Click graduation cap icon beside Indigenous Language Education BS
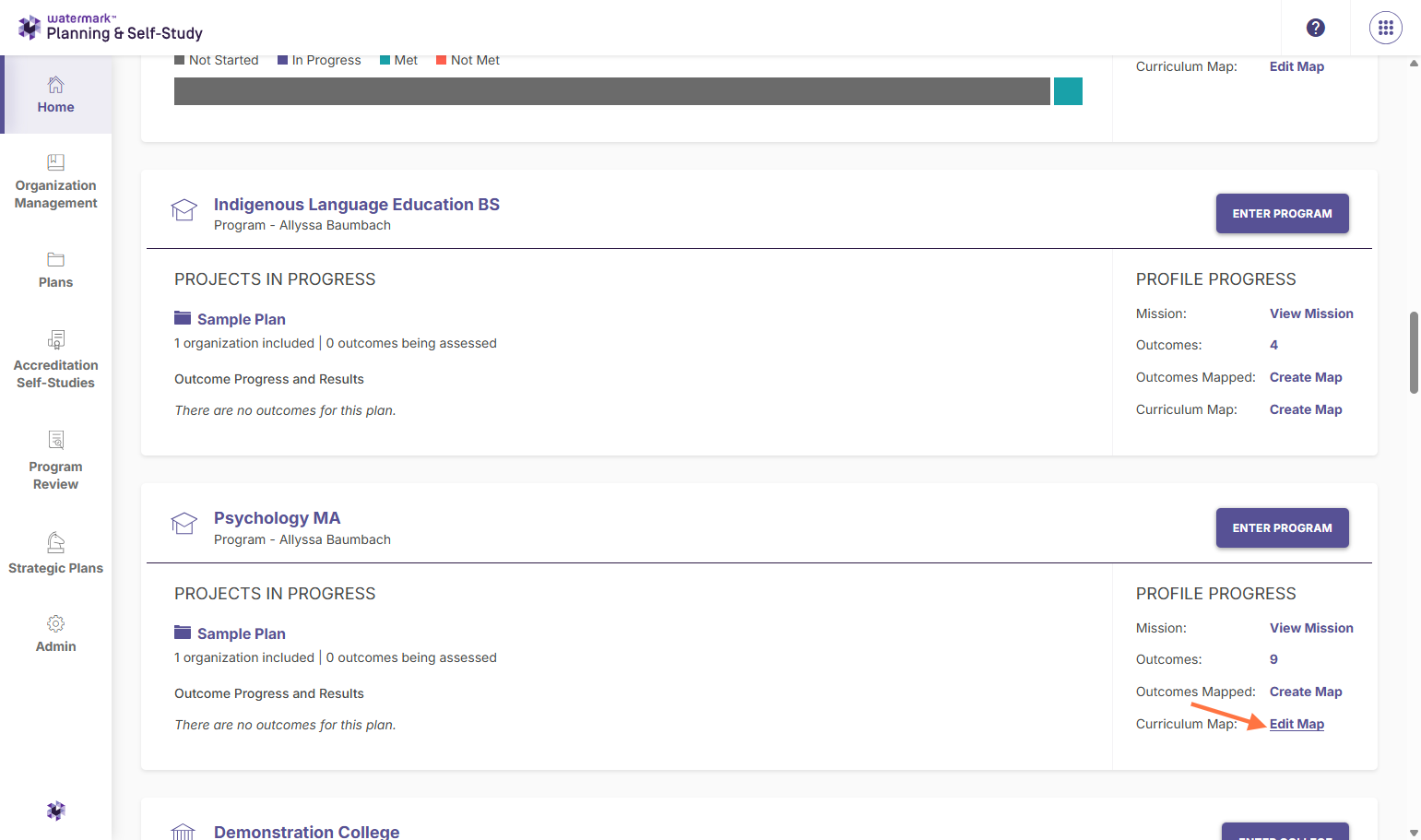The width and height of the screenshot is (1421, 840). pos(184,210)
